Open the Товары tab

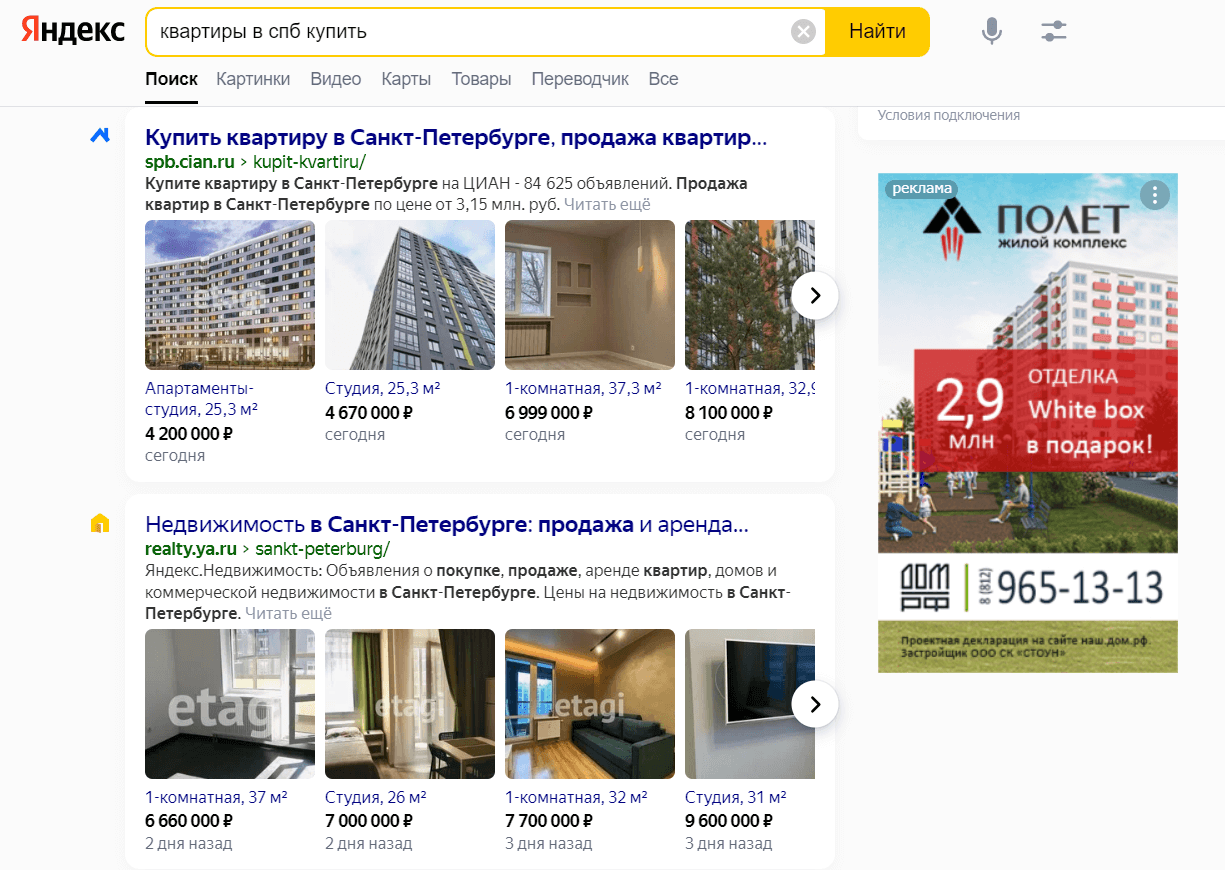coord(481,79)
